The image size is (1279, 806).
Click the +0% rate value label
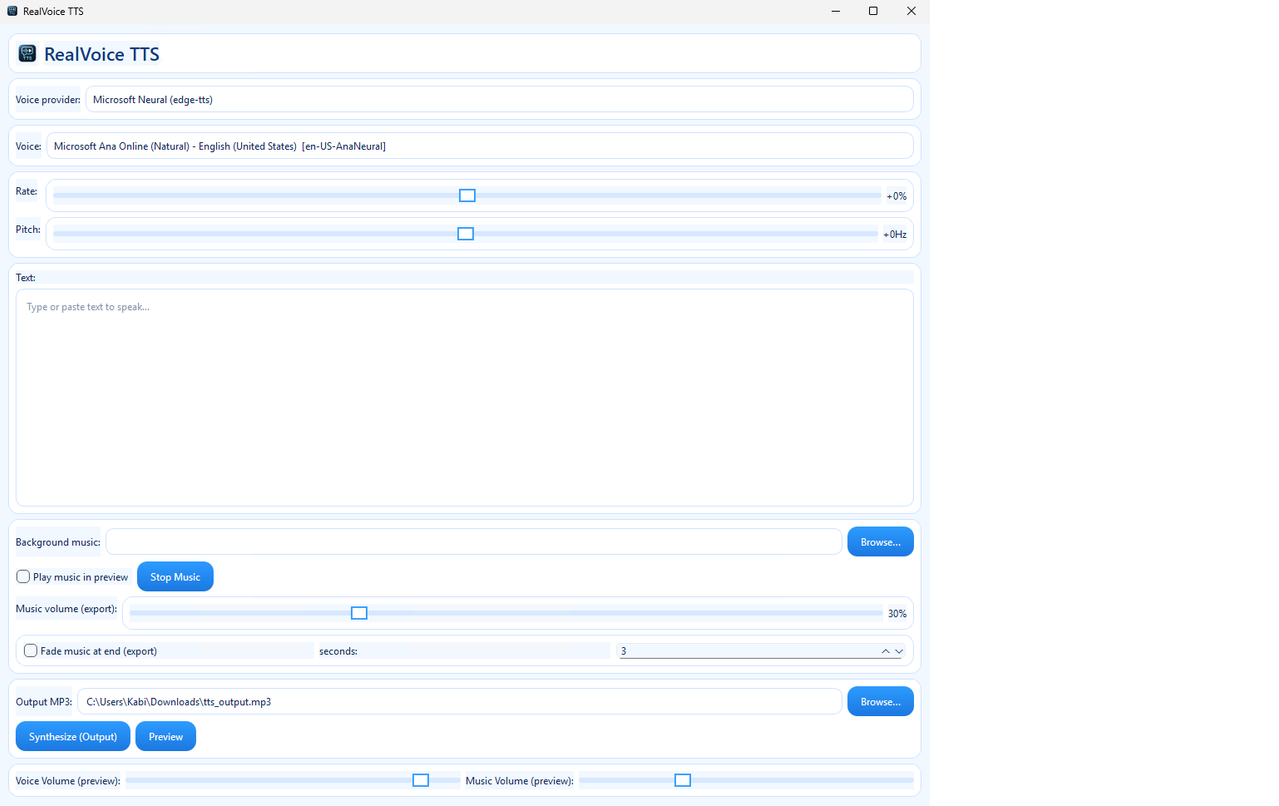point(896,196)
